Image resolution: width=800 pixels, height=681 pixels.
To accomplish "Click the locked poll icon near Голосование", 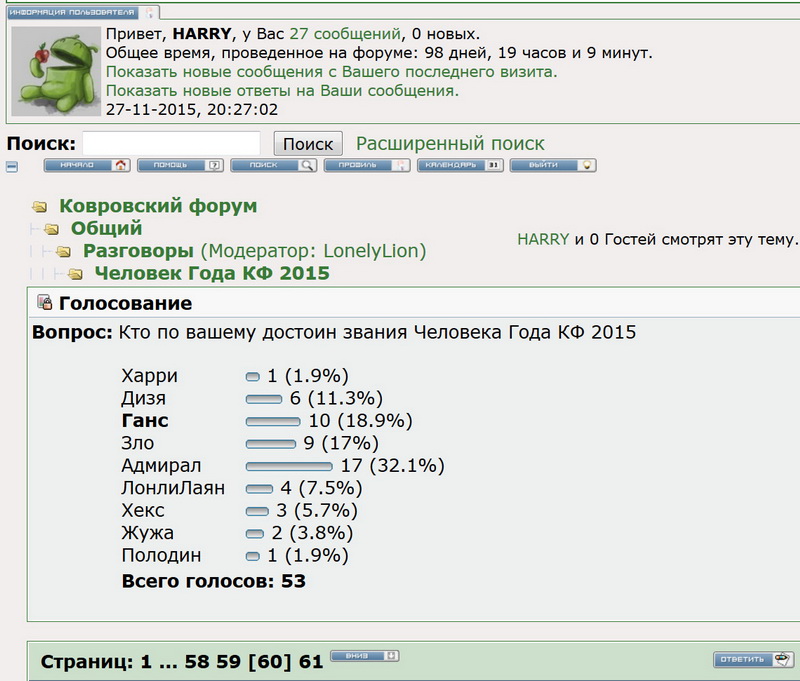I will click(x=44, y=302).
